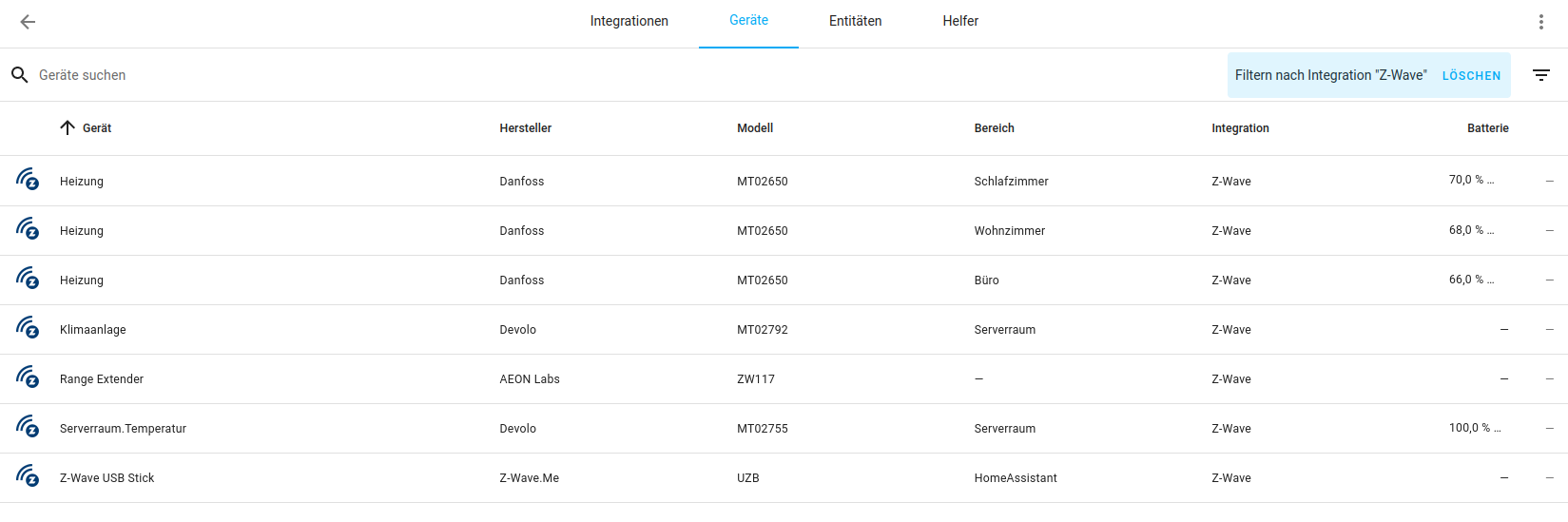Click Z-Wave icon of Klimaanlage device
Image resolution: width=1568 pixels, height=522 pixels.
tap(28, 328)
